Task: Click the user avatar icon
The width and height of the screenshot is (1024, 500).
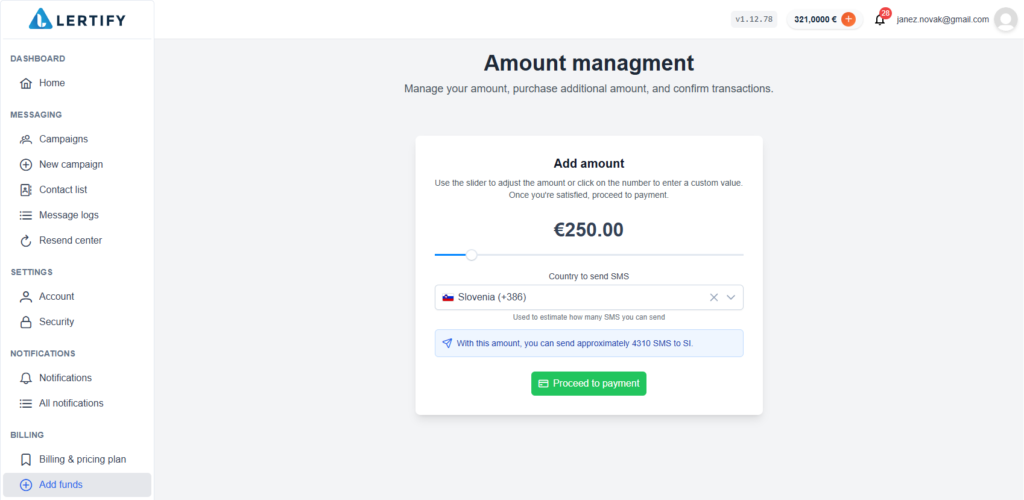Action: coord(1005,20)
